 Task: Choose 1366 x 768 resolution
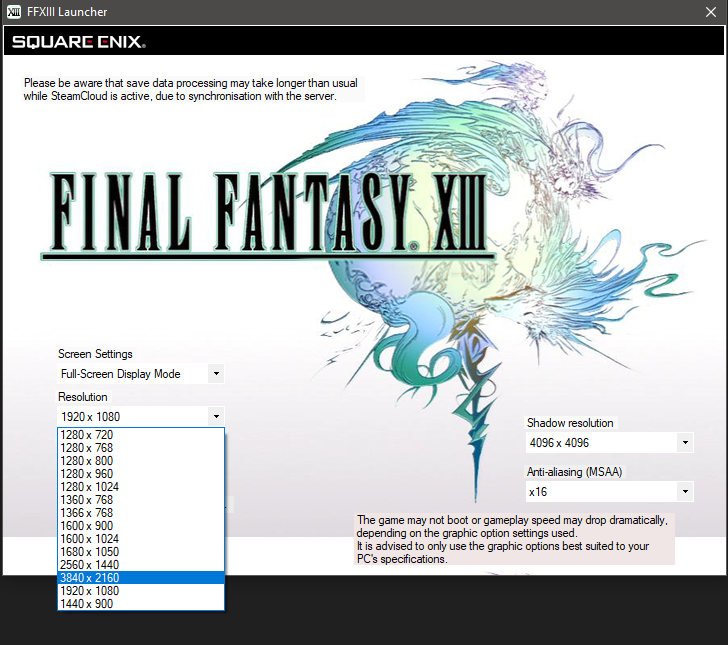click(141, 513)
